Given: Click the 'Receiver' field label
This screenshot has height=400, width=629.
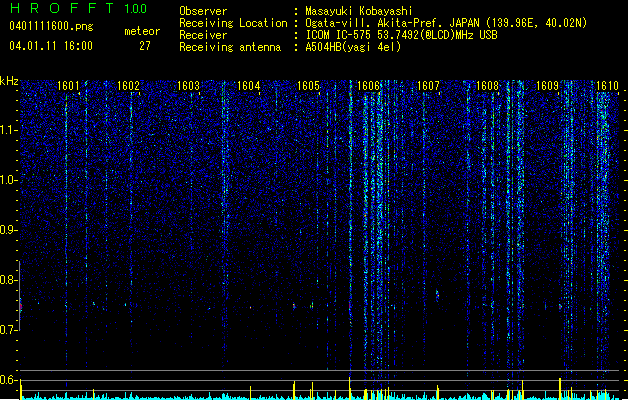Looking at the screenshot, I should coord(203,35).
